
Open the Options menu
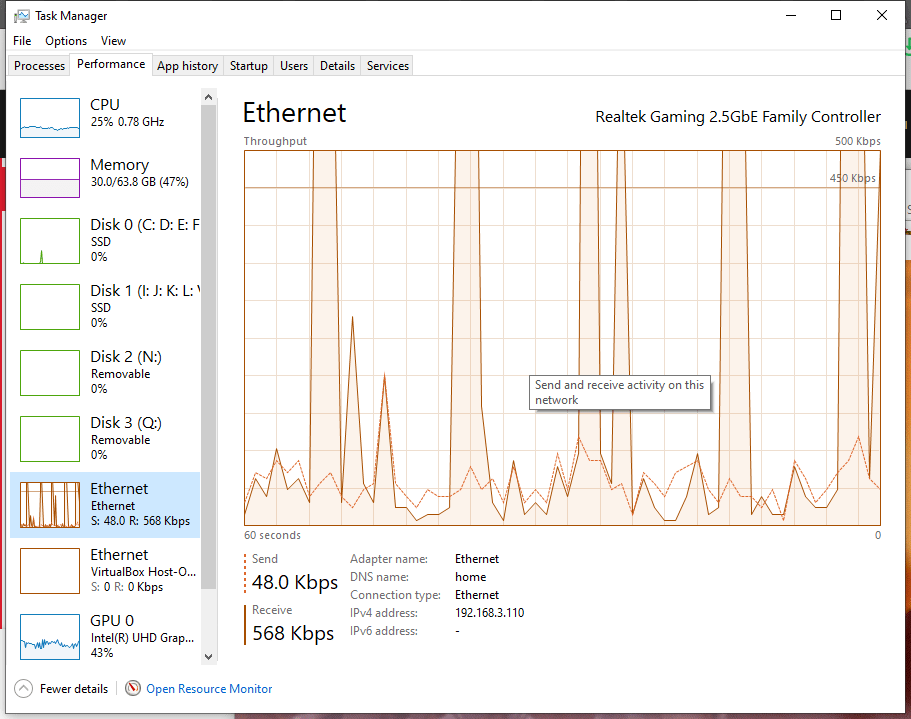click(x=65, y=41)
